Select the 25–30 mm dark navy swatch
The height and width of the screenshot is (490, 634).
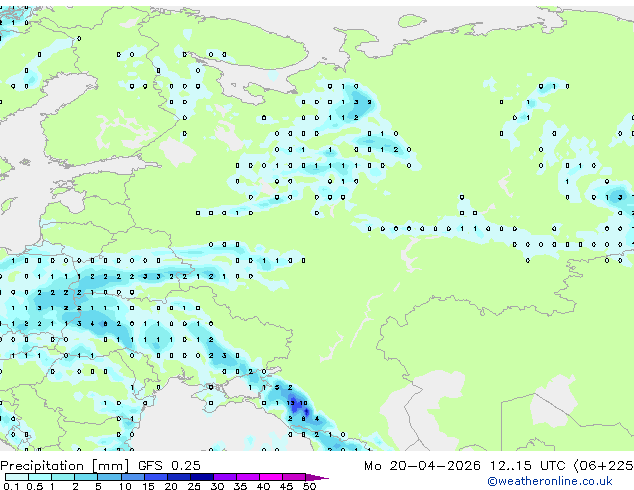[x=202, y=477]
